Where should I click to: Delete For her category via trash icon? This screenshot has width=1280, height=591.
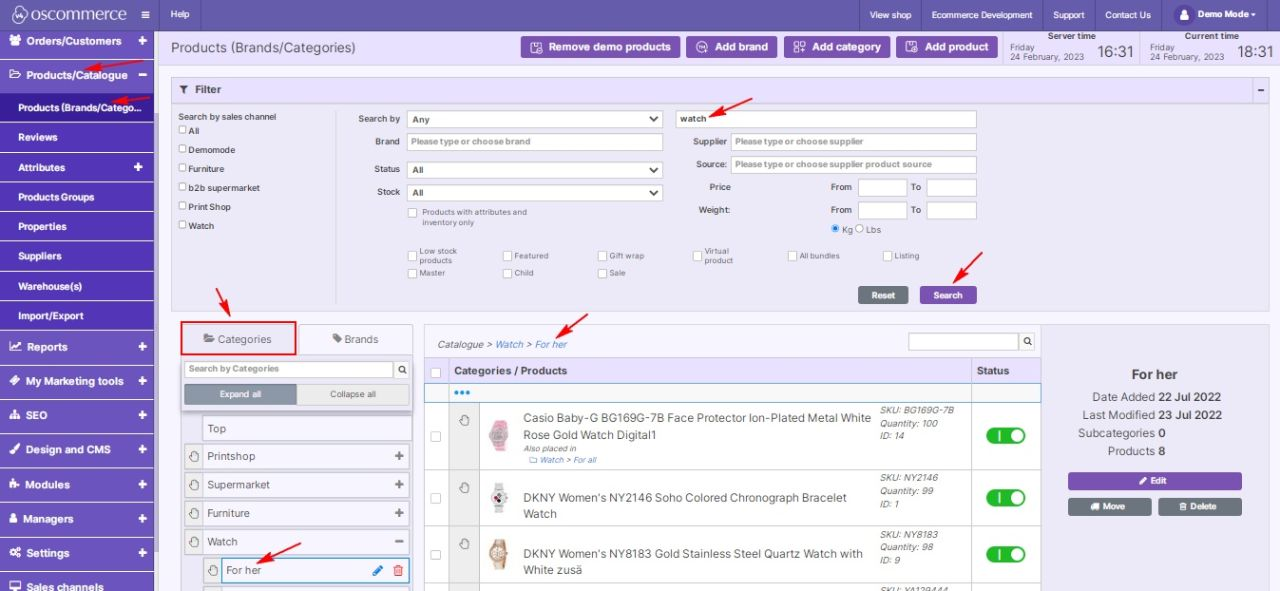(398, 570)
